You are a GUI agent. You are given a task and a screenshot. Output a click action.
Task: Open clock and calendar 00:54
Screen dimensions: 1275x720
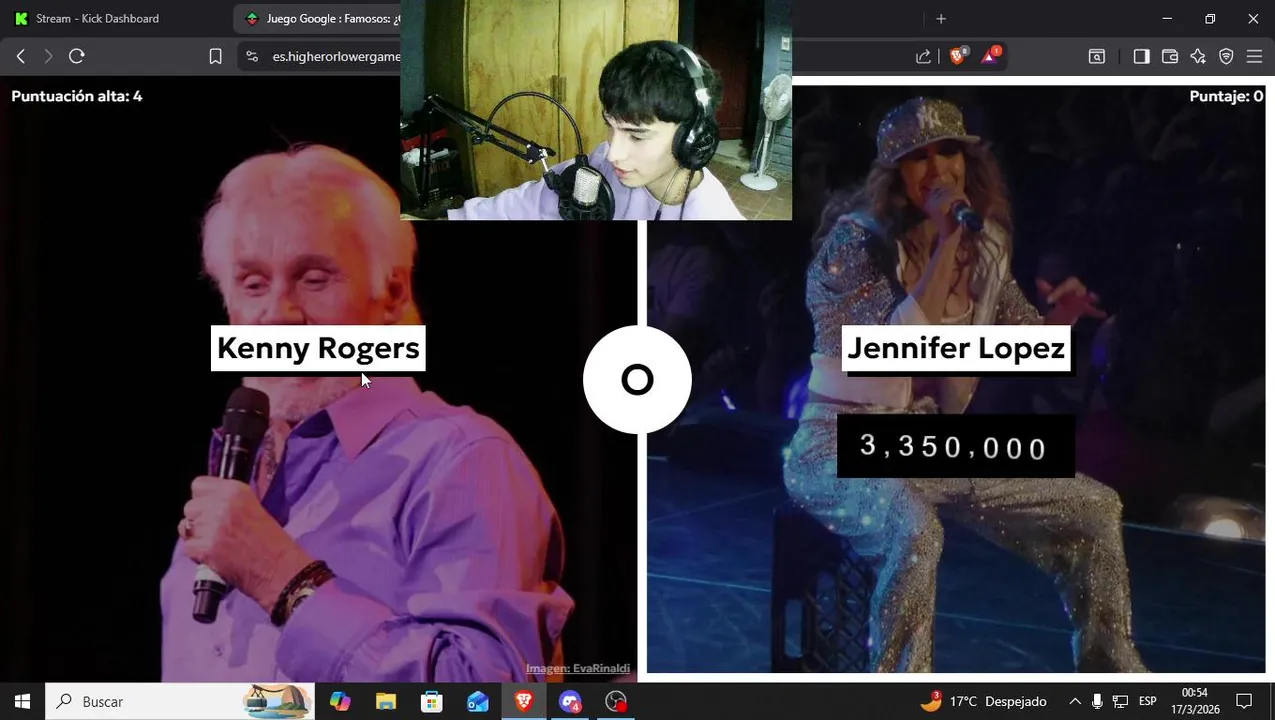1195,701
